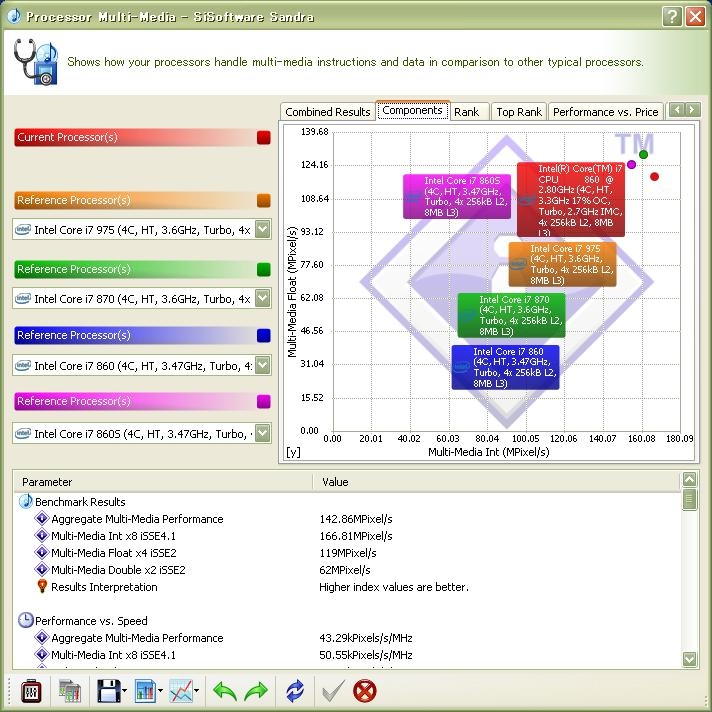Select the Aggregate Multi-Media Performance 142.86MPixel/s row
The width and height of the screenshot is (712, 712).
point(347,519)
